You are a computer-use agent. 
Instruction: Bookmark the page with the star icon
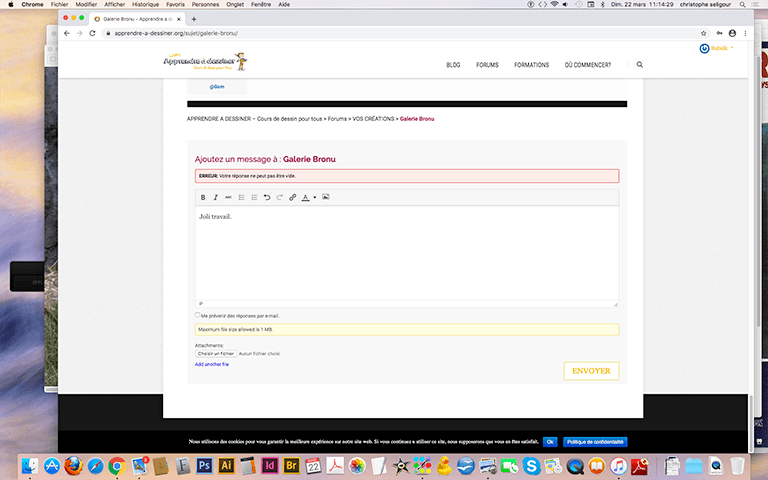click(703, 33)
